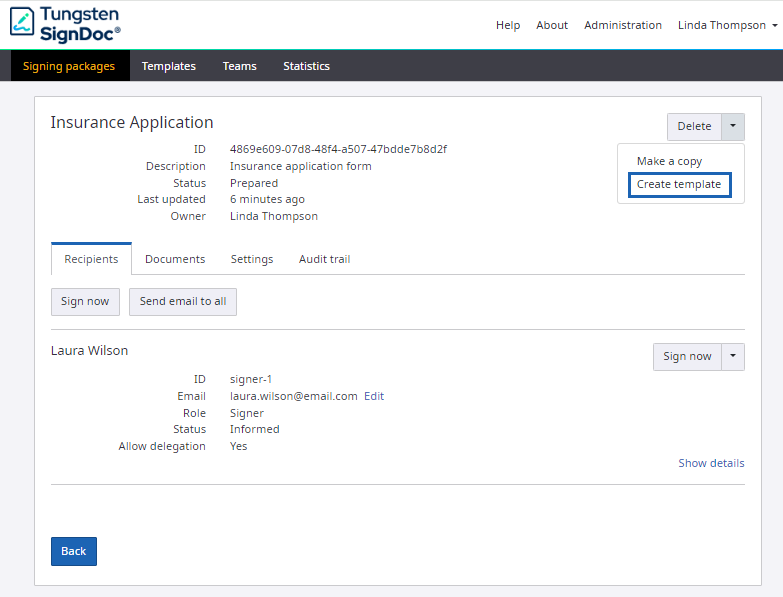Open the Teams section

pos(240,66)
